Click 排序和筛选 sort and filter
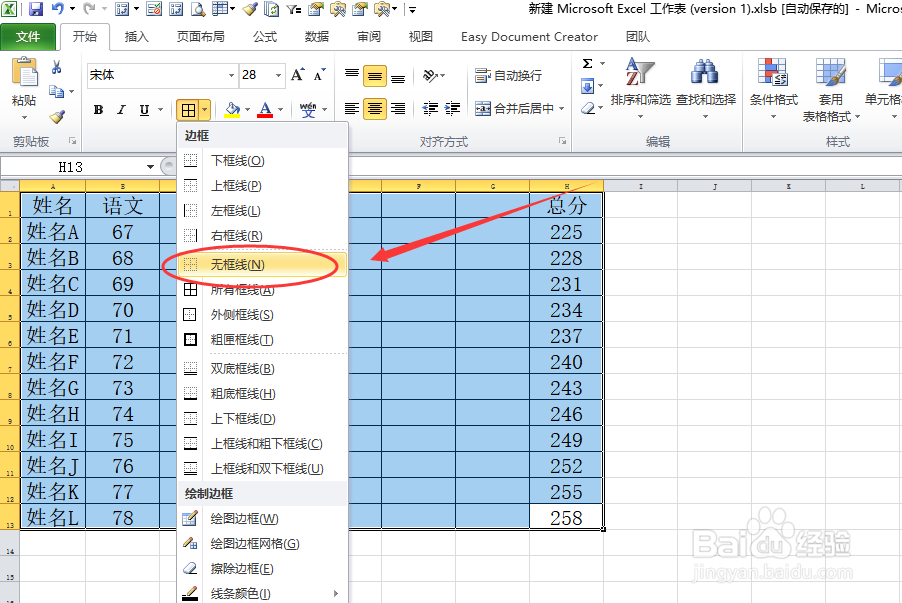The width and height of the screenshot is (902, 603). tap(640, 87)
